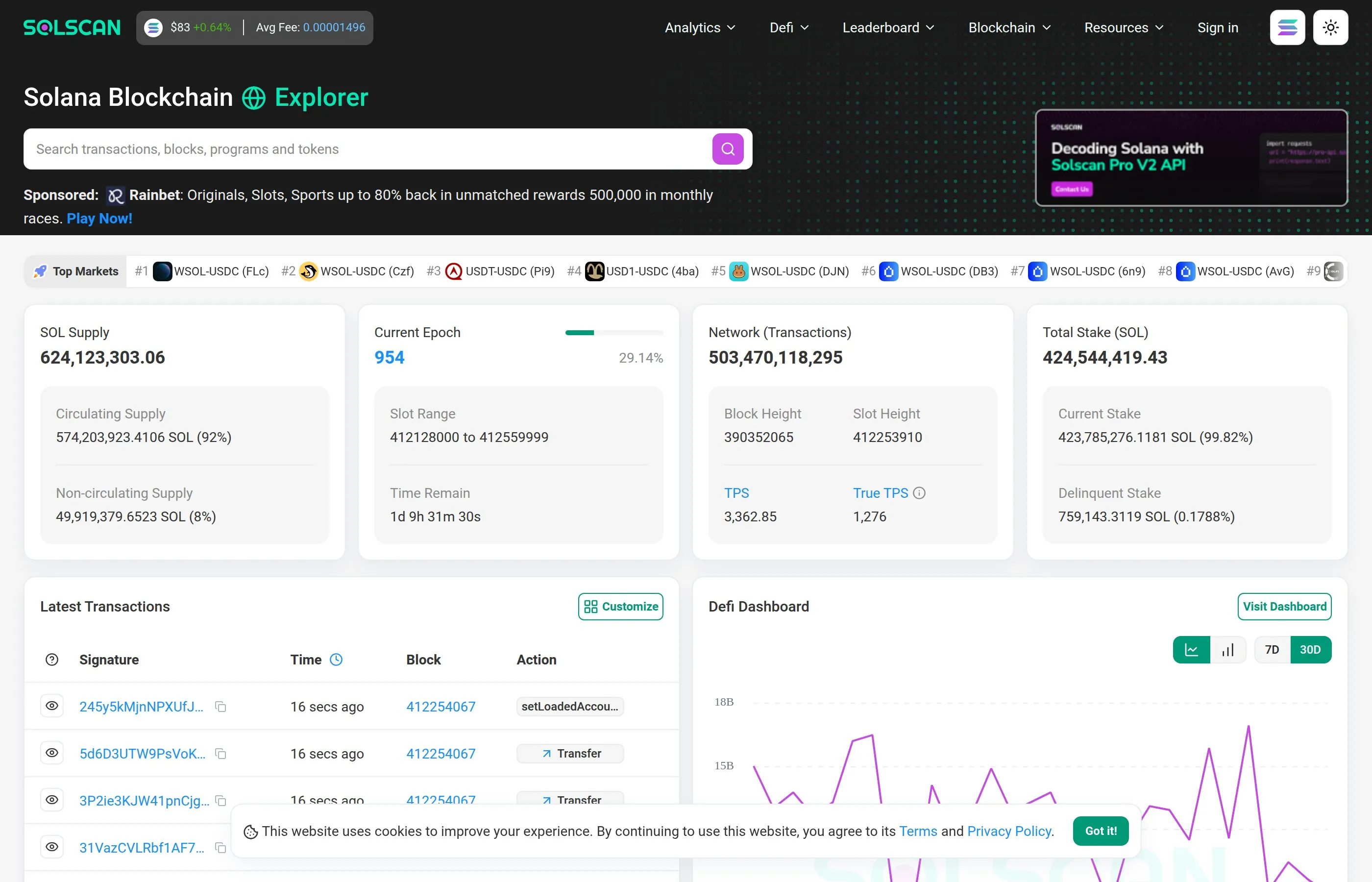
Task: Switch Defi chart to line view
Action: click(1192, 650)
